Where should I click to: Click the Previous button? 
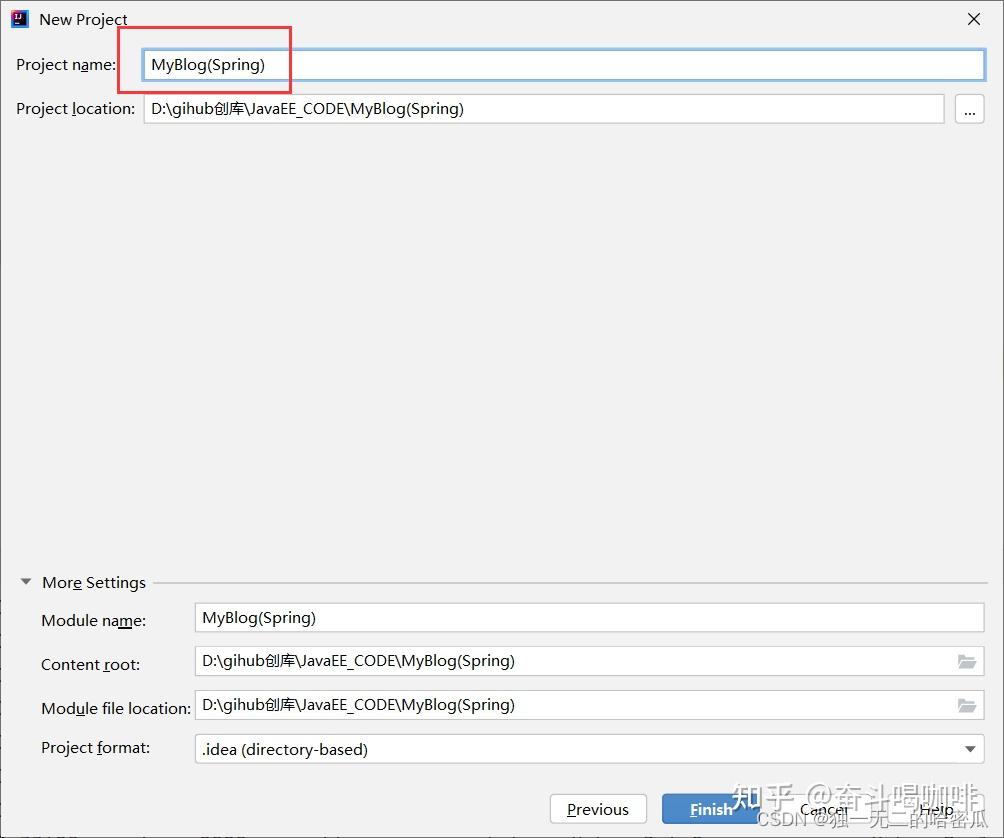[597, 808]
